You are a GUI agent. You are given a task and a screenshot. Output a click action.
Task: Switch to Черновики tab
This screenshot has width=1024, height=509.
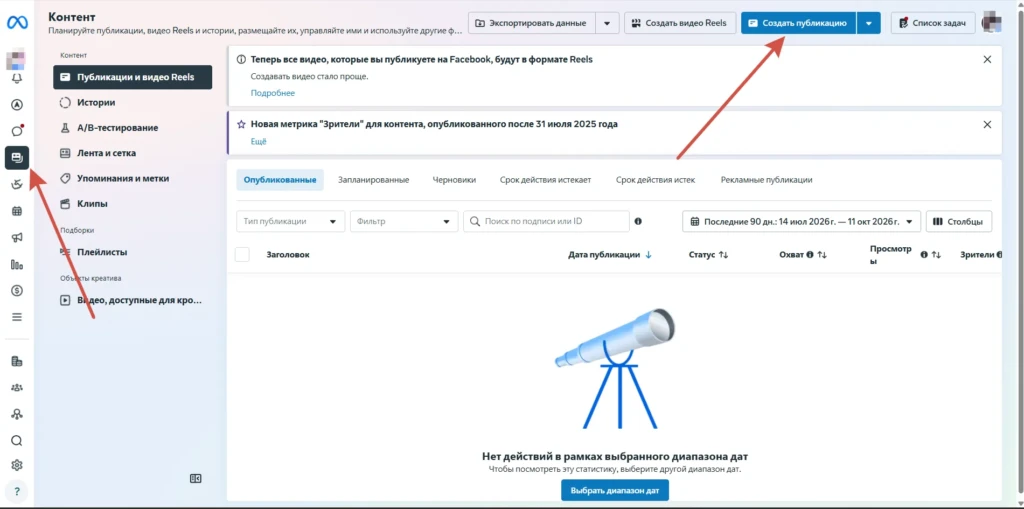(454, 180)
